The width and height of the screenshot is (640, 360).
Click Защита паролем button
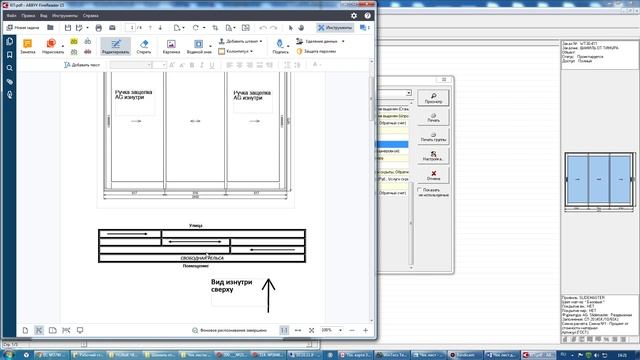(316, 51)
